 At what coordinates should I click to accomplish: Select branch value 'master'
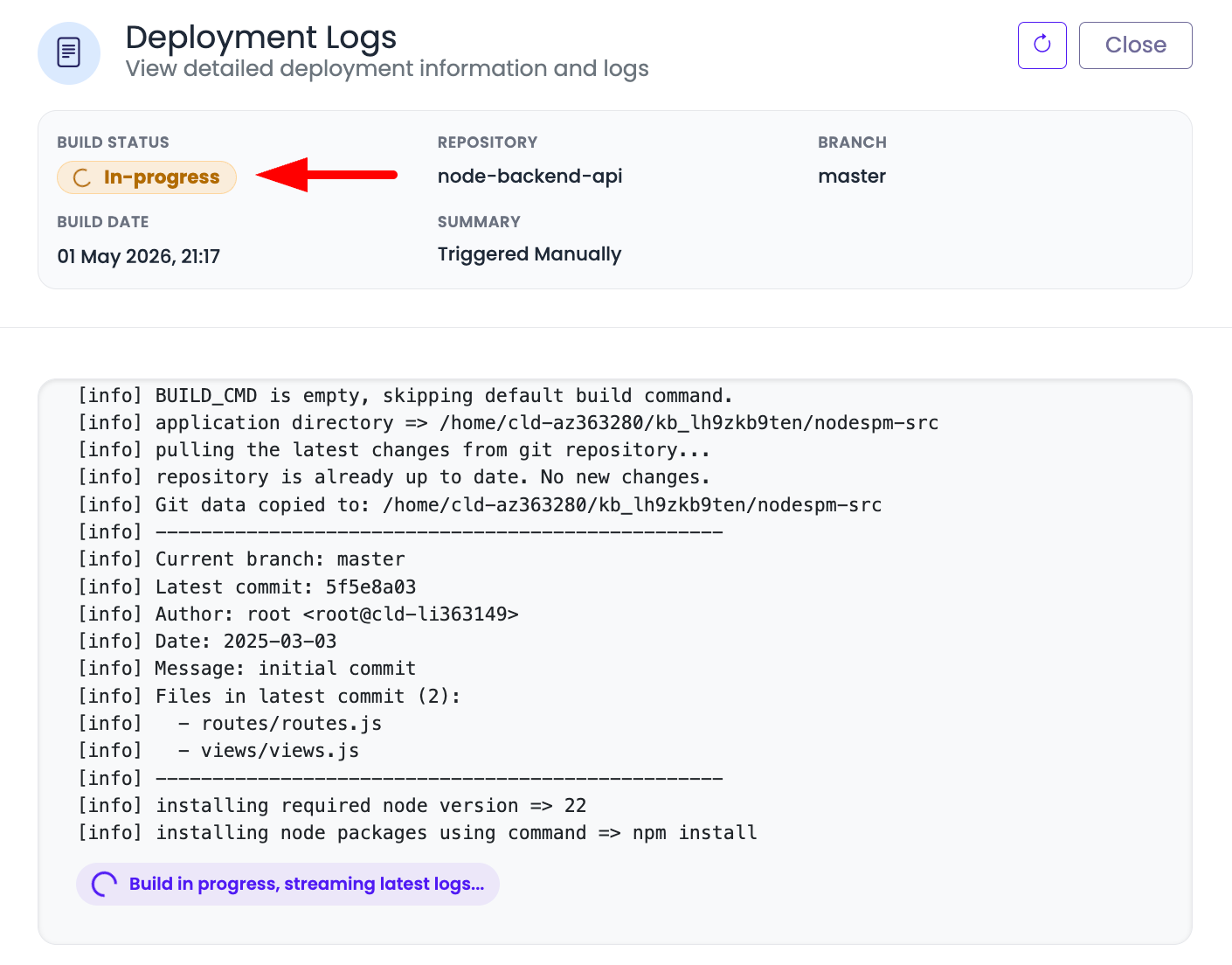click(852, 176)
